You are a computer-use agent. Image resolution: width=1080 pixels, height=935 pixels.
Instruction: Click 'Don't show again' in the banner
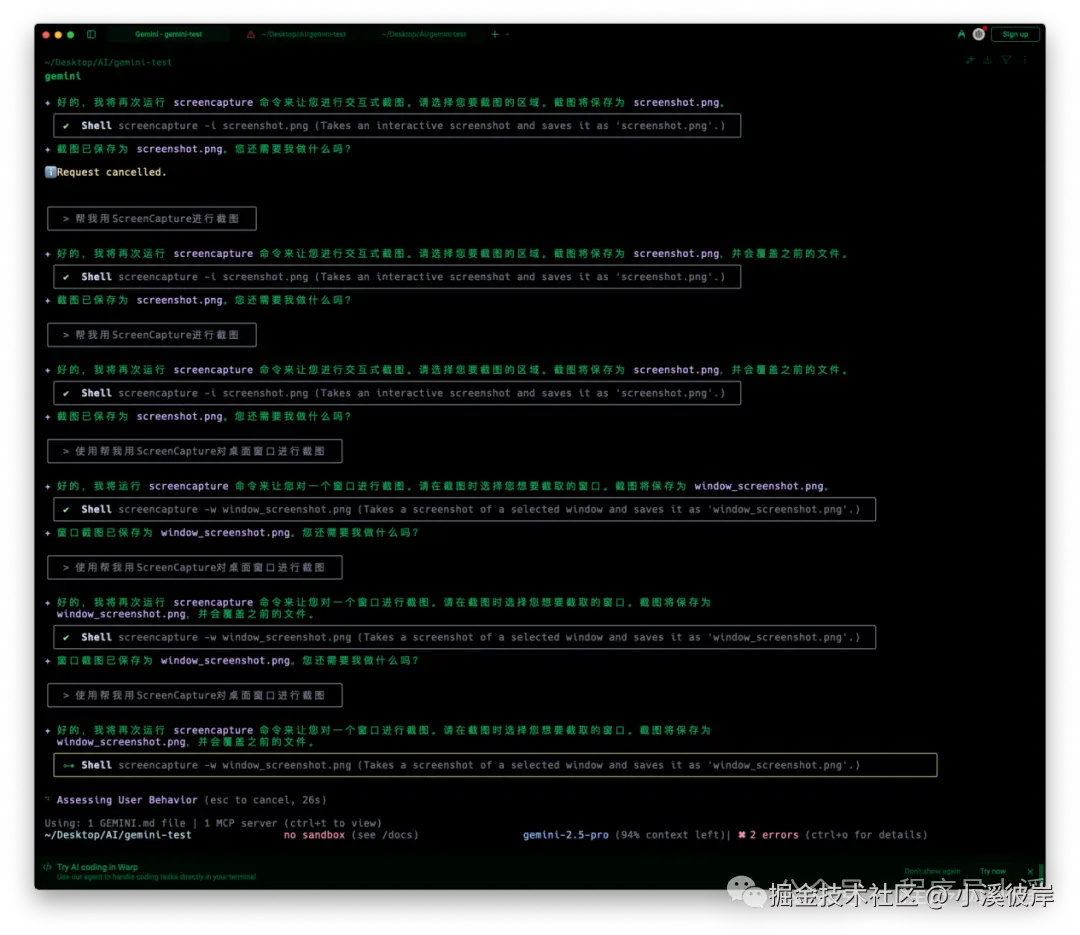tap(932, 872)
